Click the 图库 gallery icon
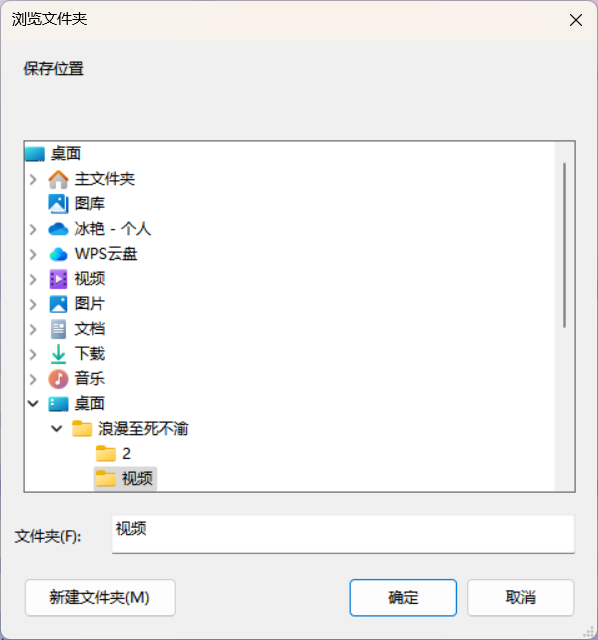 click(x=58, y=204)
